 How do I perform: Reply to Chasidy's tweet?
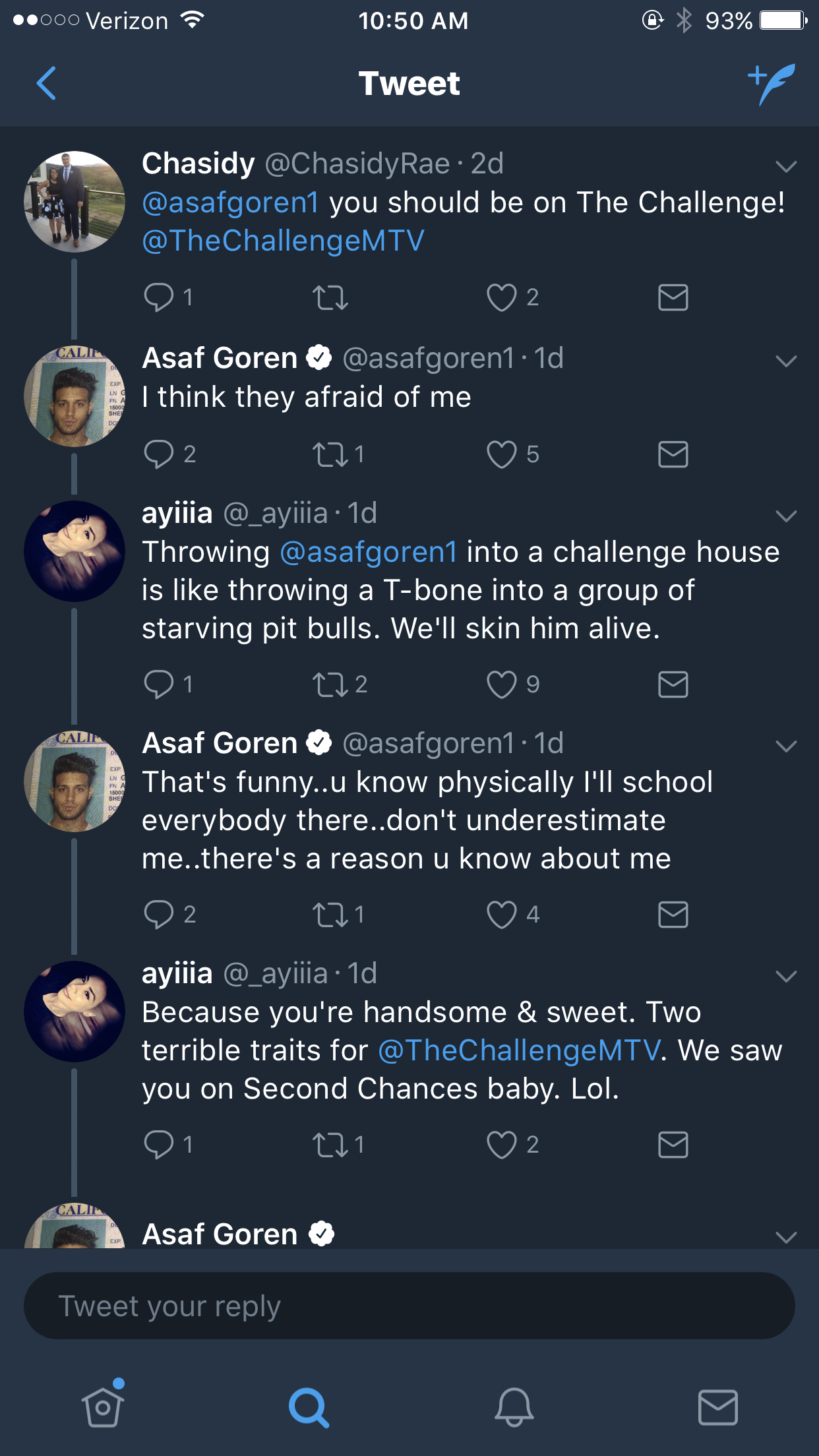159,297
